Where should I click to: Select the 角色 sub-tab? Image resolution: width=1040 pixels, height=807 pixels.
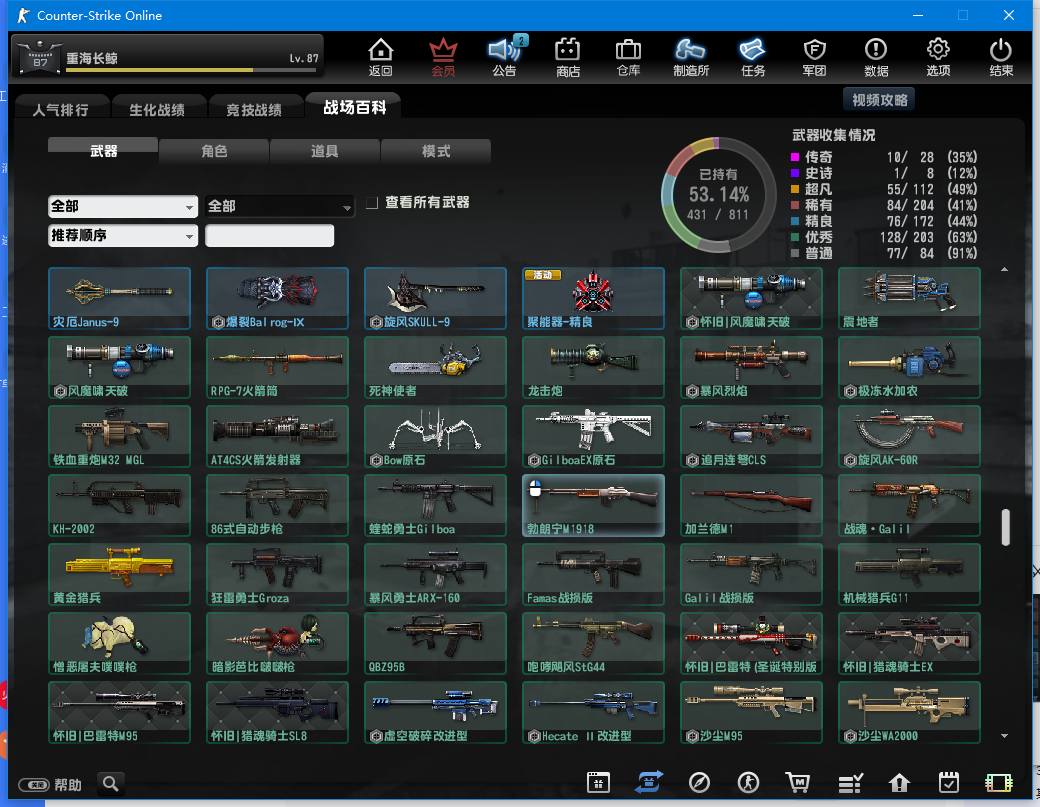click(x=214, y=151)
